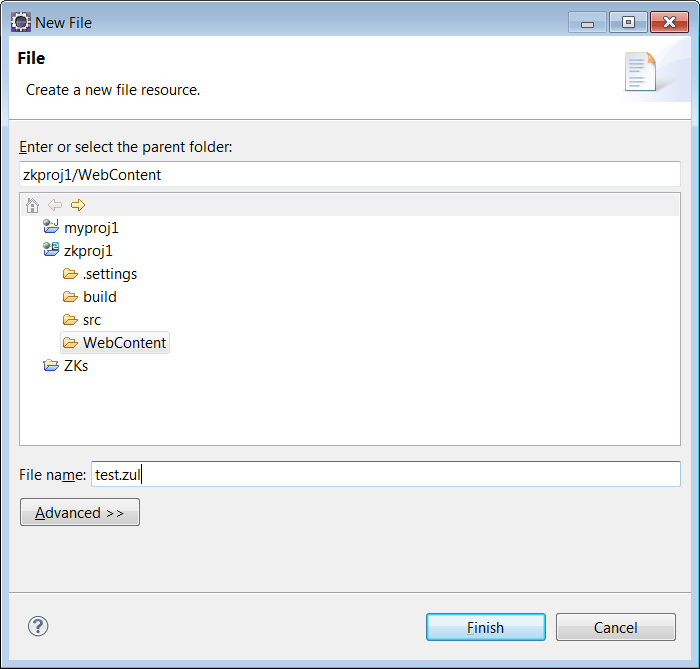Image resolution: width=700 pixels, height=669 pixels.
Task: Cancel the New File dialog
Action: [x=616, y=627]
